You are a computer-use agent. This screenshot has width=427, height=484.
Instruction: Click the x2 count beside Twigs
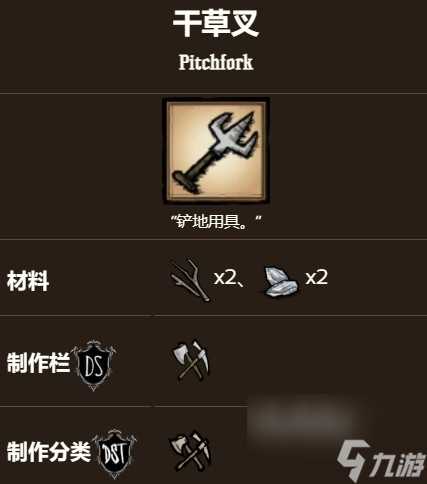(226, 278)
